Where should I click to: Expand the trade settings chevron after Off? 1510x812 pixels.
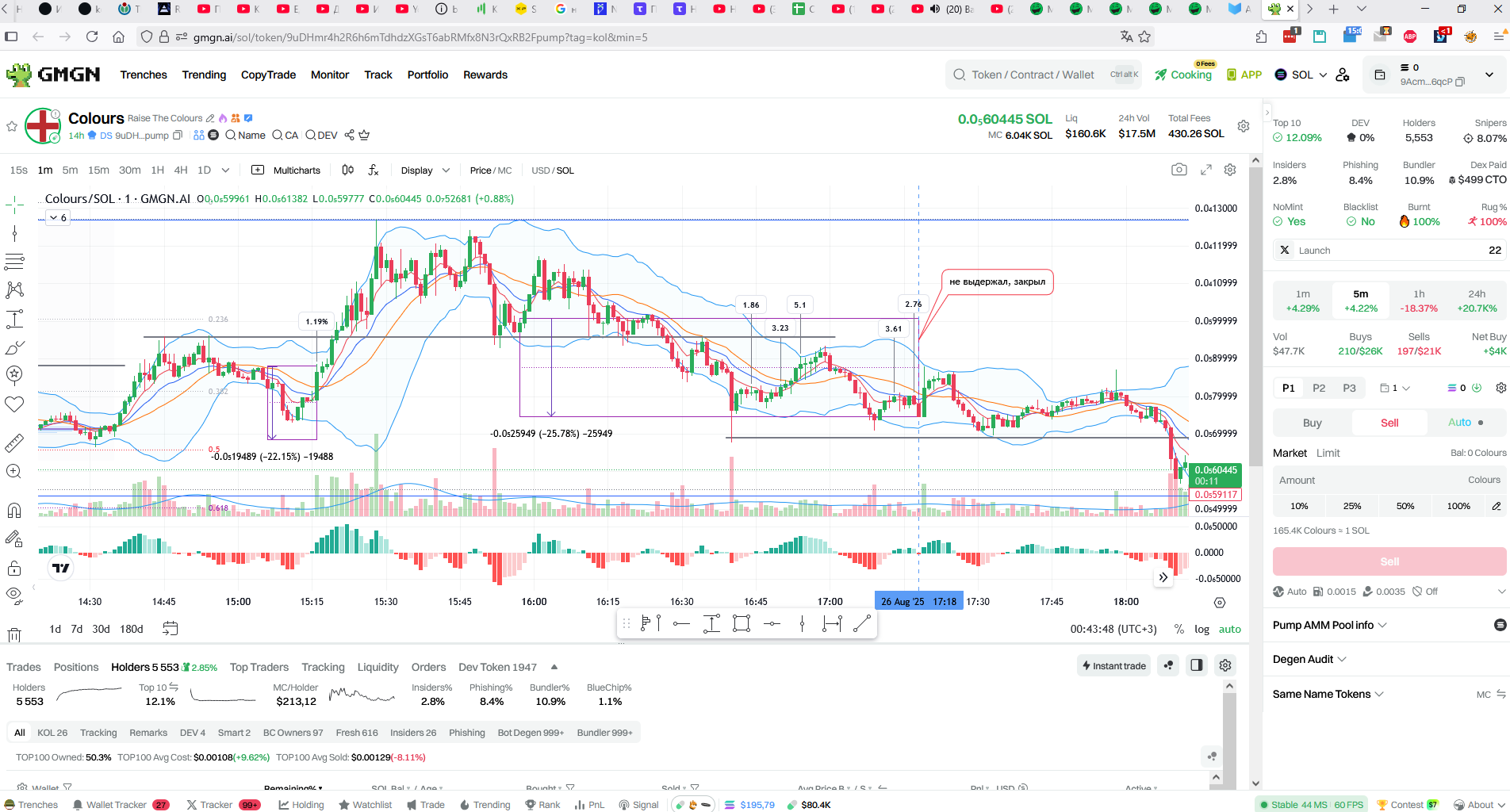click(x=1501, y=592)
